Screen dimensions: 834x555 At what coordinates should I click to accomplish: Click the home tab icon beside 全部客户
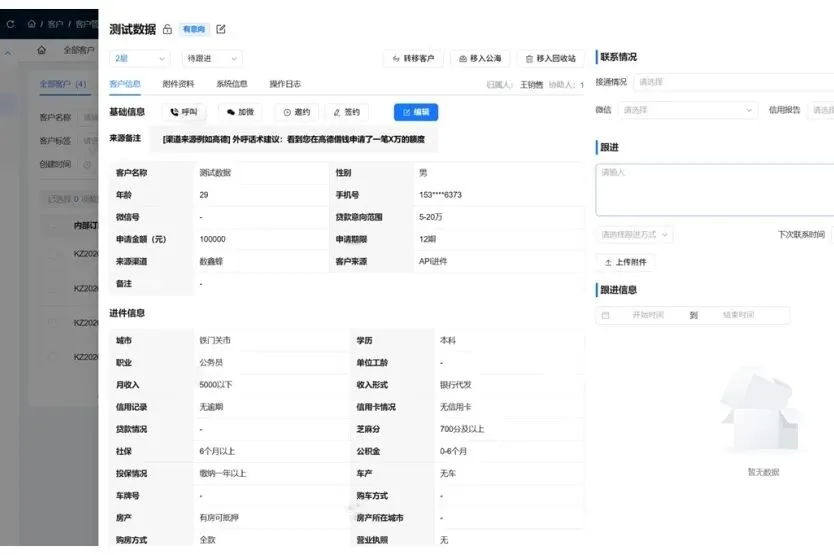pyautogui.click(x=41, y=50)
